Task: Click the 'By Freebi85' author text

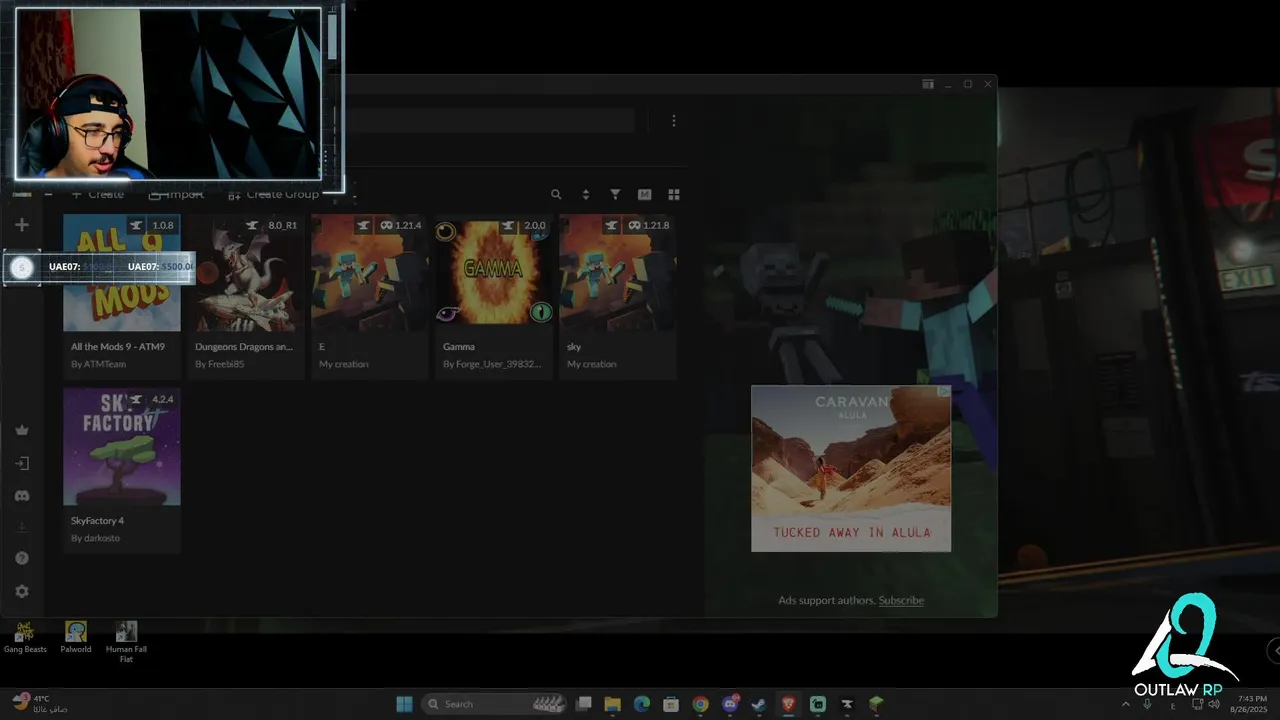Action: click(x=219, y=364)
